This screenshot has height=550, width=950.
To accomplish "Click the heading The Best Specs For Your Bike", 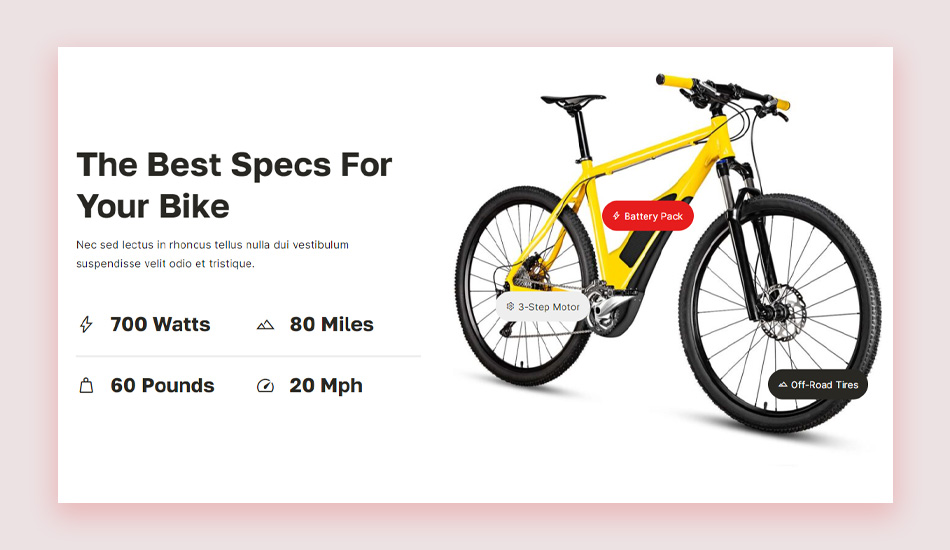I will pos(234,185).
